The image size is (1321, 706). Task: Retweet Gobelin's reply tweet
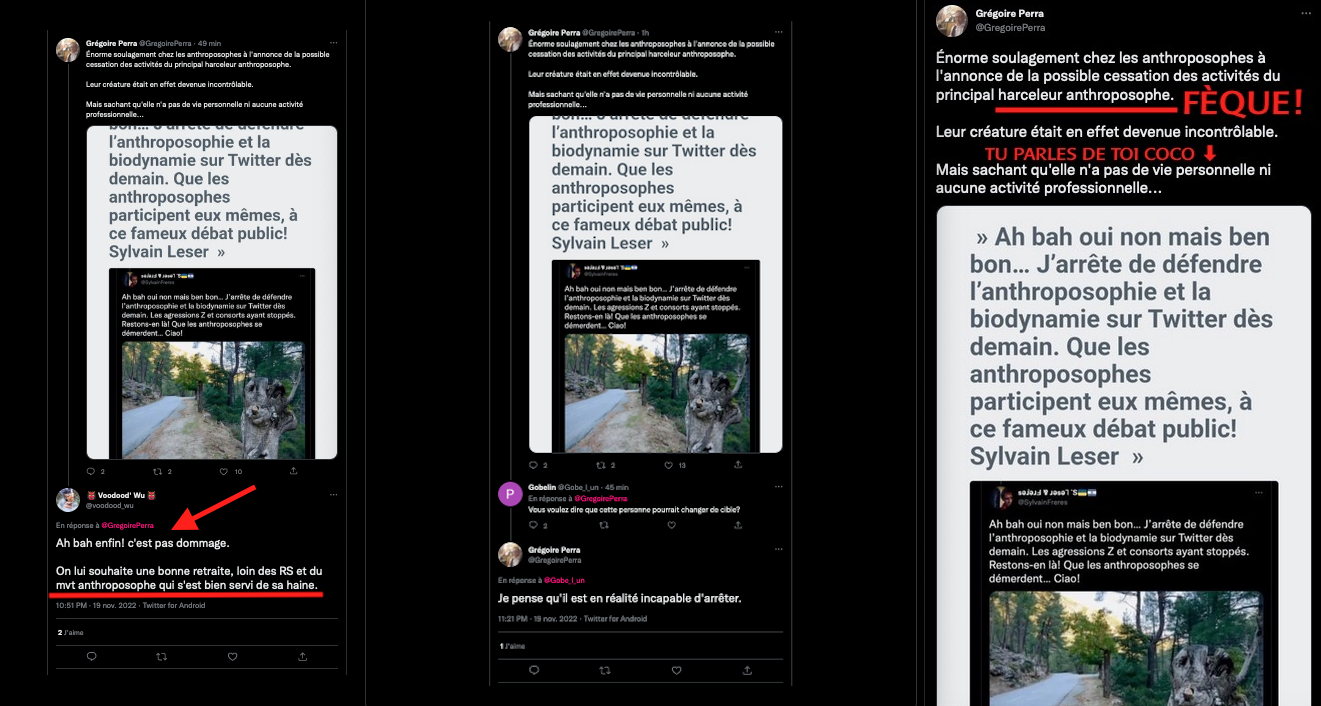[x=605, y=525]
